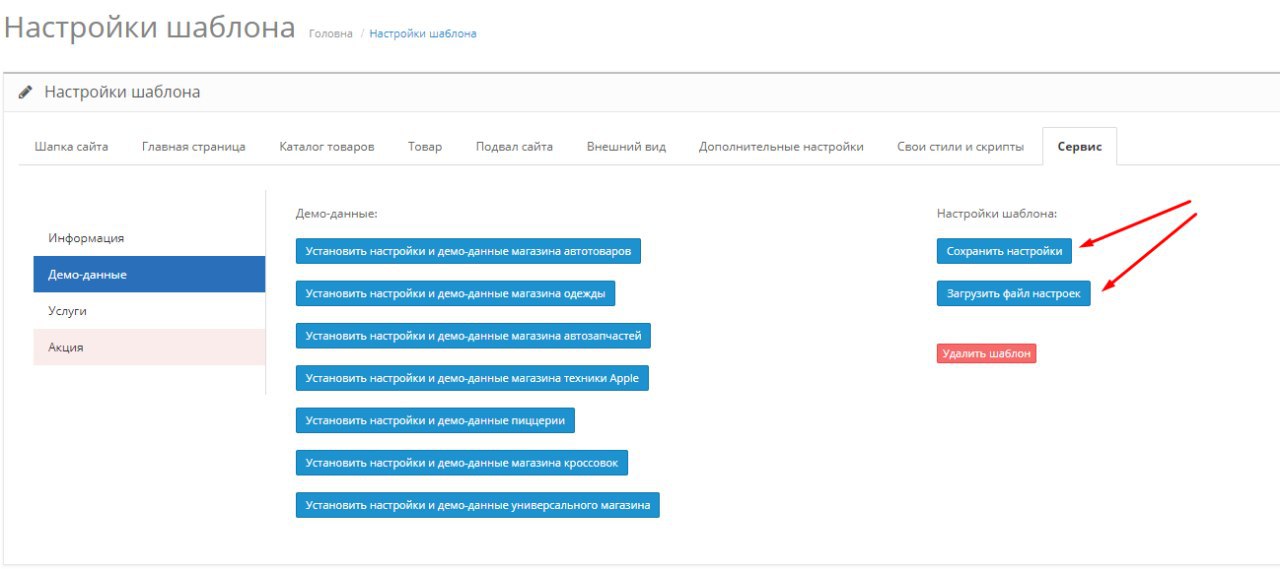Open the Внешний вид tab

point(626,146)
